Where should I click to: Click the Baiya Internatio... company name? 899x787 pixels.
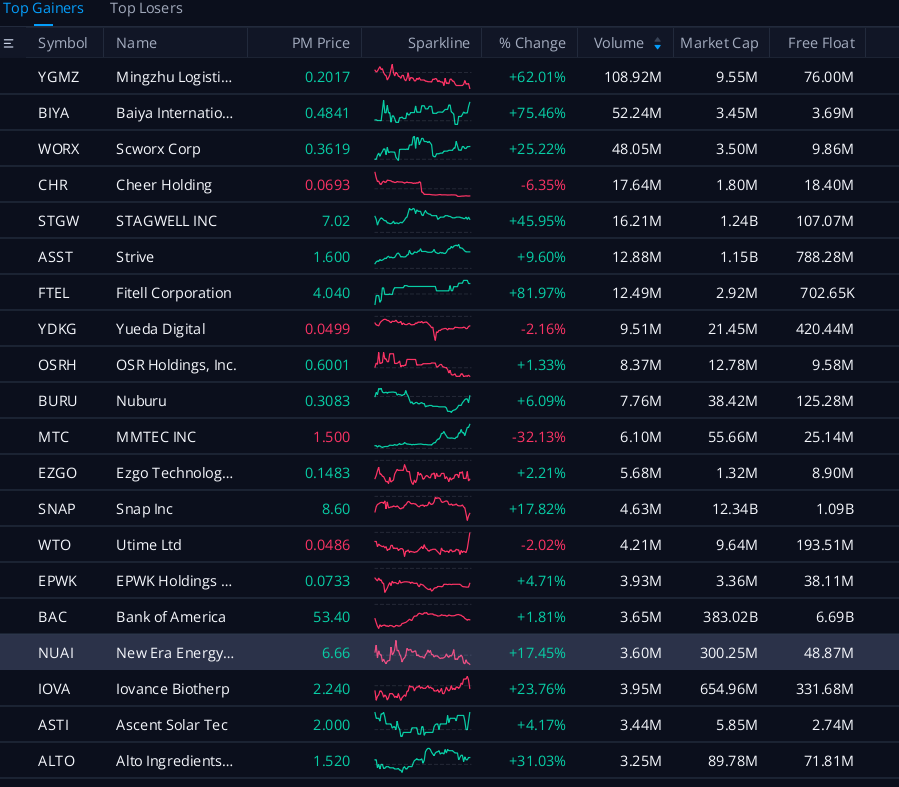[x=174, y=113]
